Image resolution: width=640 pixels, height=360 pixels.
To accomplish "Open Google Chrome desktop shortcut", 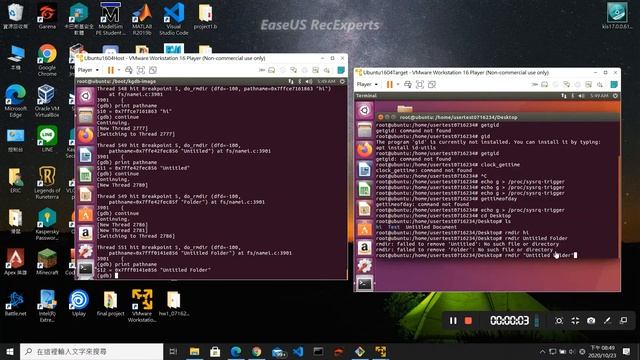I will coord(47,60).
